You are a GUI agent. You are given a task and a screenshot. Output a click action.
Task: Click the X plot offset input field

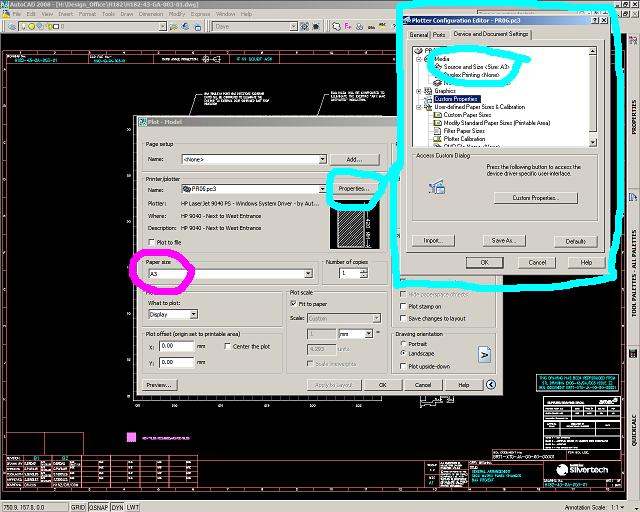(x=176, y=346)
